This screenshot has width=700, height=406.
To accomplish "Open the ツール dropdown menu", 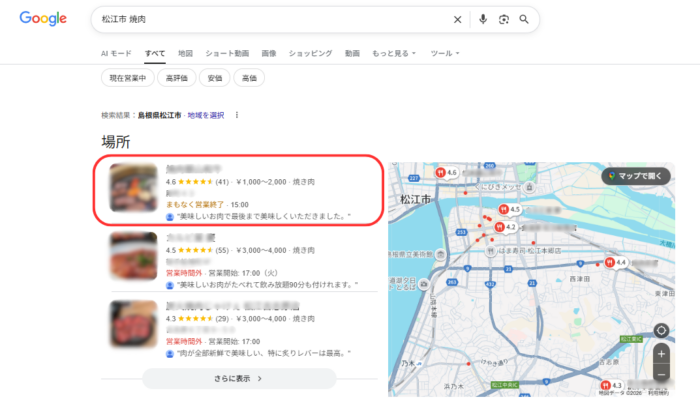I will [x=445, y=53].
